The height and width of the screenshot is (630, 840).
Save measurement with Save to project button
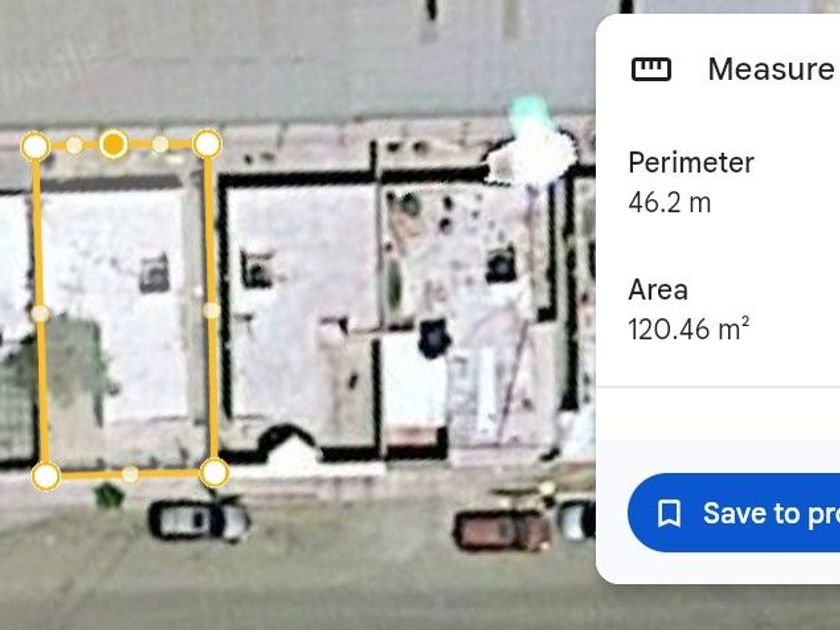click(x=734, y=513)
